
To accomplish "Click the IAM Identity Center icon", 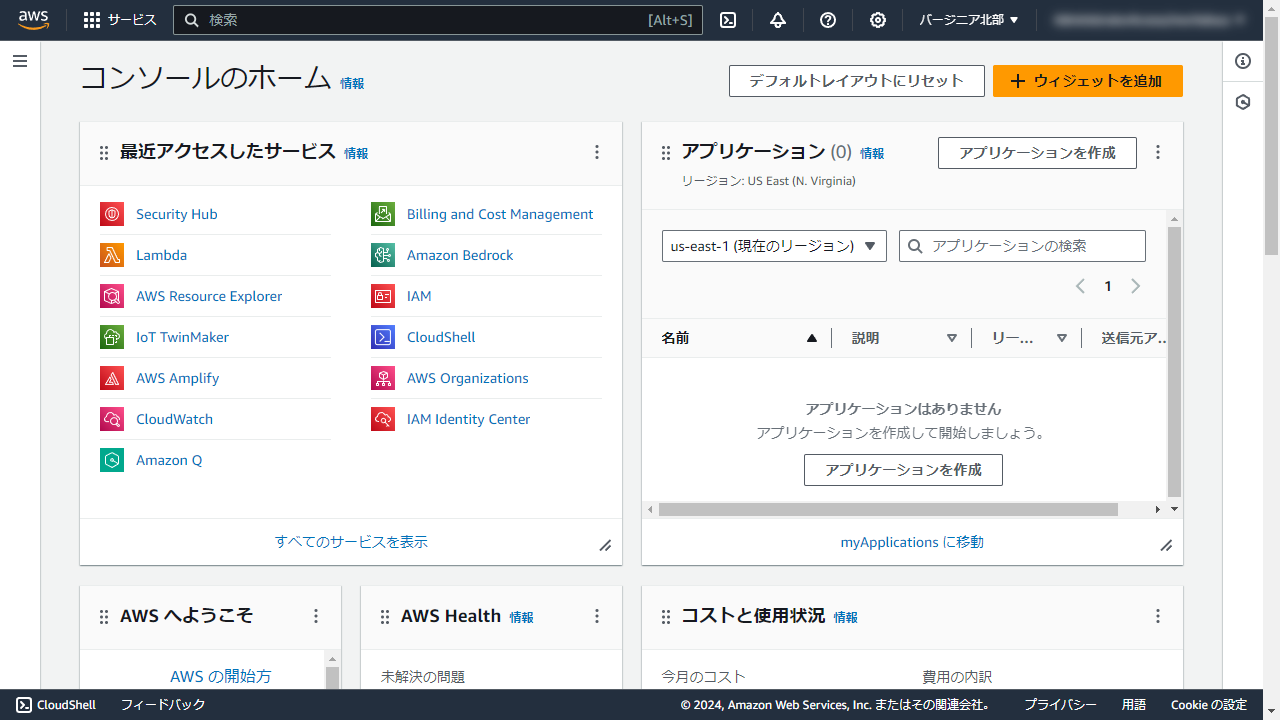I will [x=383, y=419].
